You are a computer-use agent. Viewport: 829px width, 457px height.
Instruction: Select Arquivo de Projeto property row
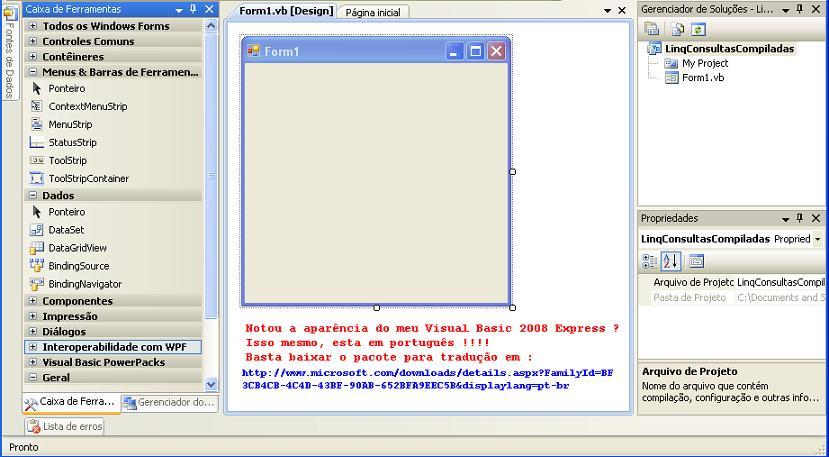[732, 282]
